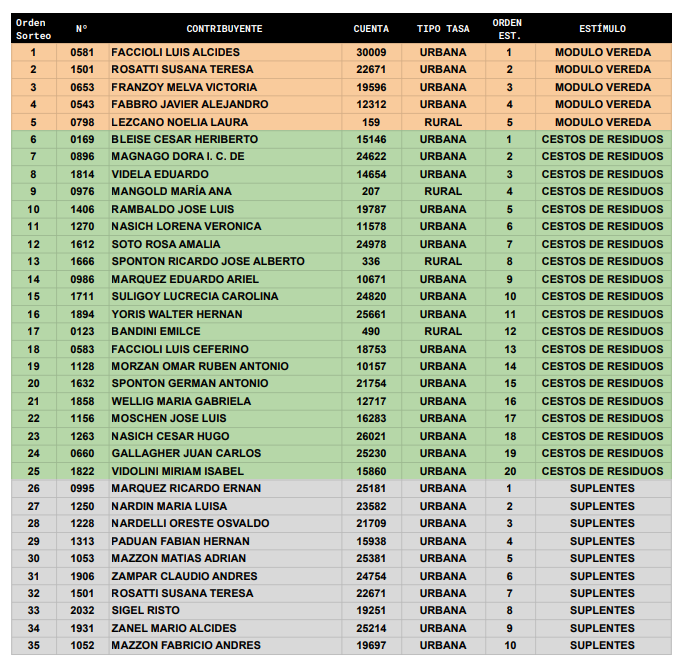Click account number 19697
This screenshot has width=685, height=669.
(x=371, y=646)
